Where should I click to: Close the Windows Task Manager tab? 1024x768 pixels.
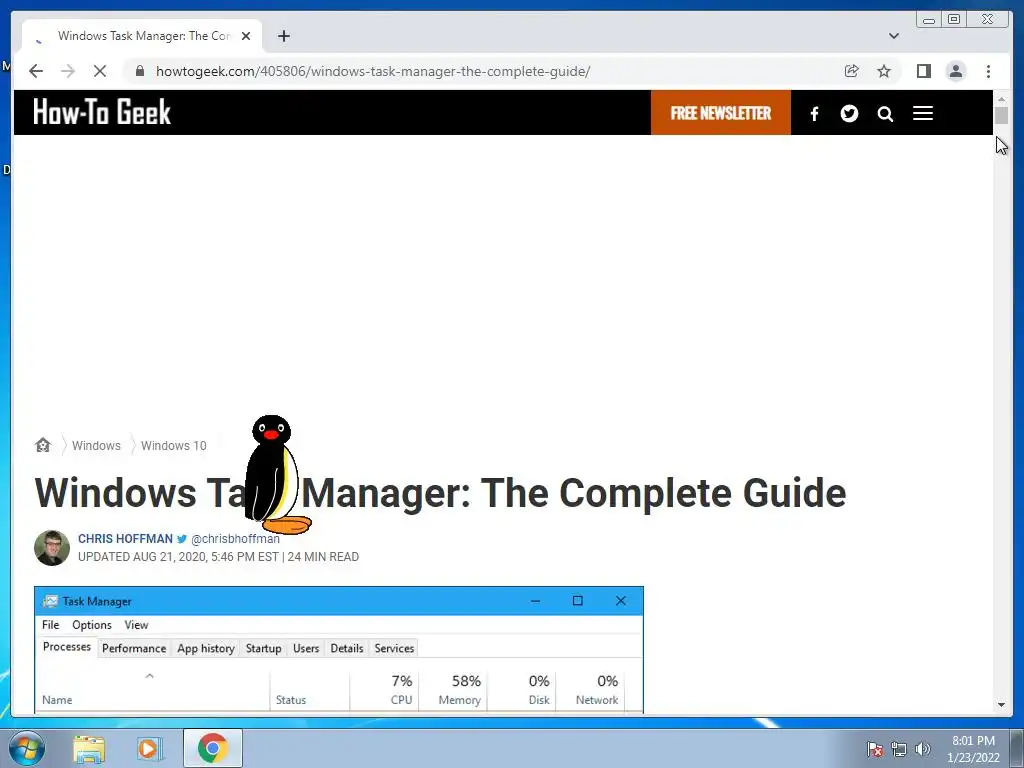[x=246, y=36]
